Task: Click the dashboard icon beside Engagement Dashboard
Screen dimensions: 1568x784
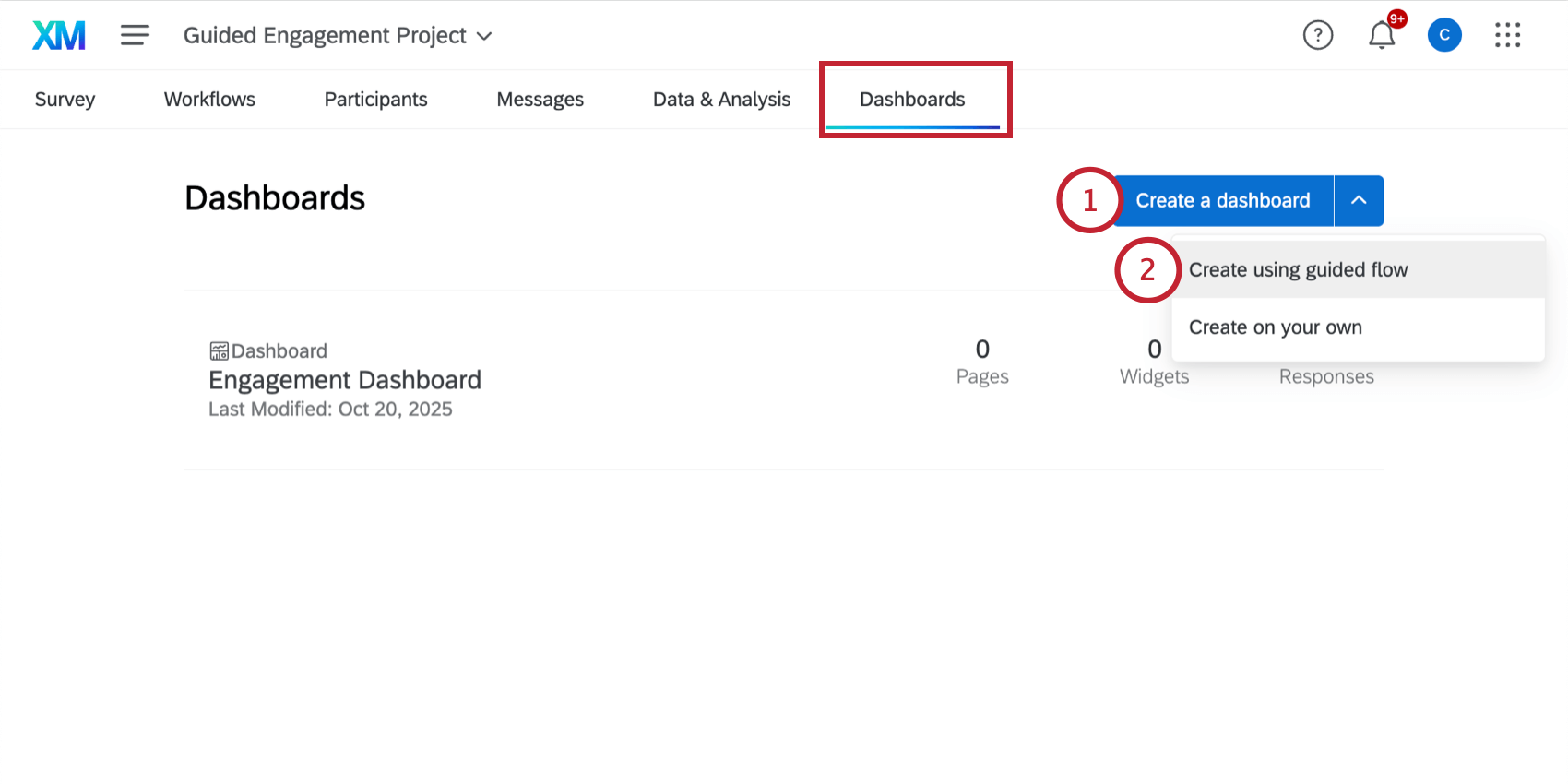Action: 219,350
